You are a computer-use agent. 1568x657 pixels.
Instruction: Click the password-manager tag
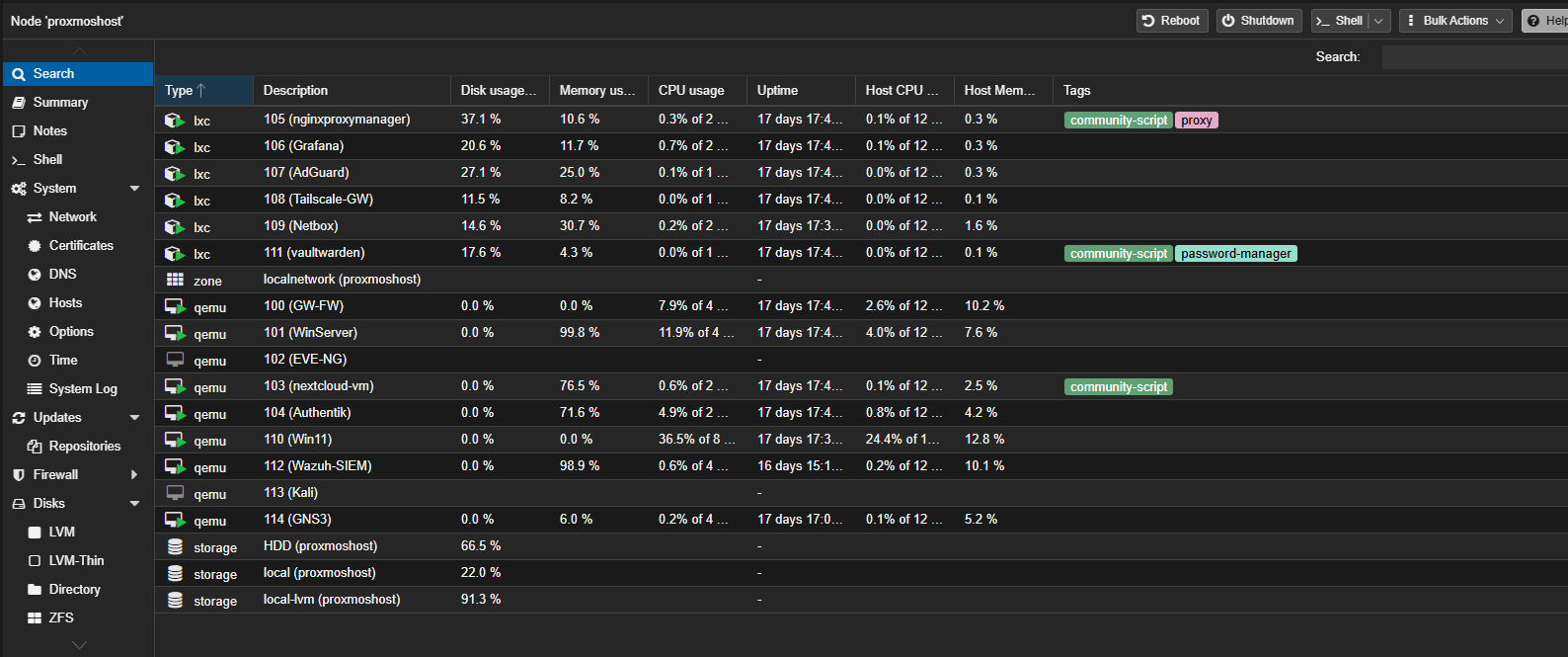tap(1236, 254)
